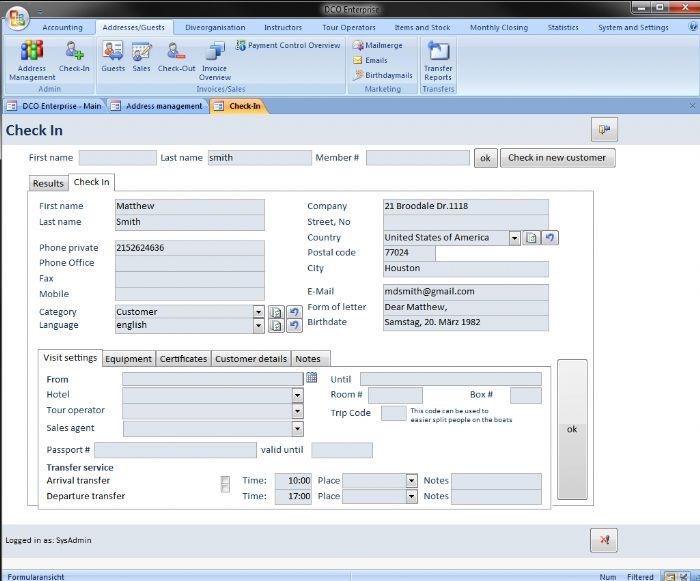Click the Check in new customer button

pos(557,158)
